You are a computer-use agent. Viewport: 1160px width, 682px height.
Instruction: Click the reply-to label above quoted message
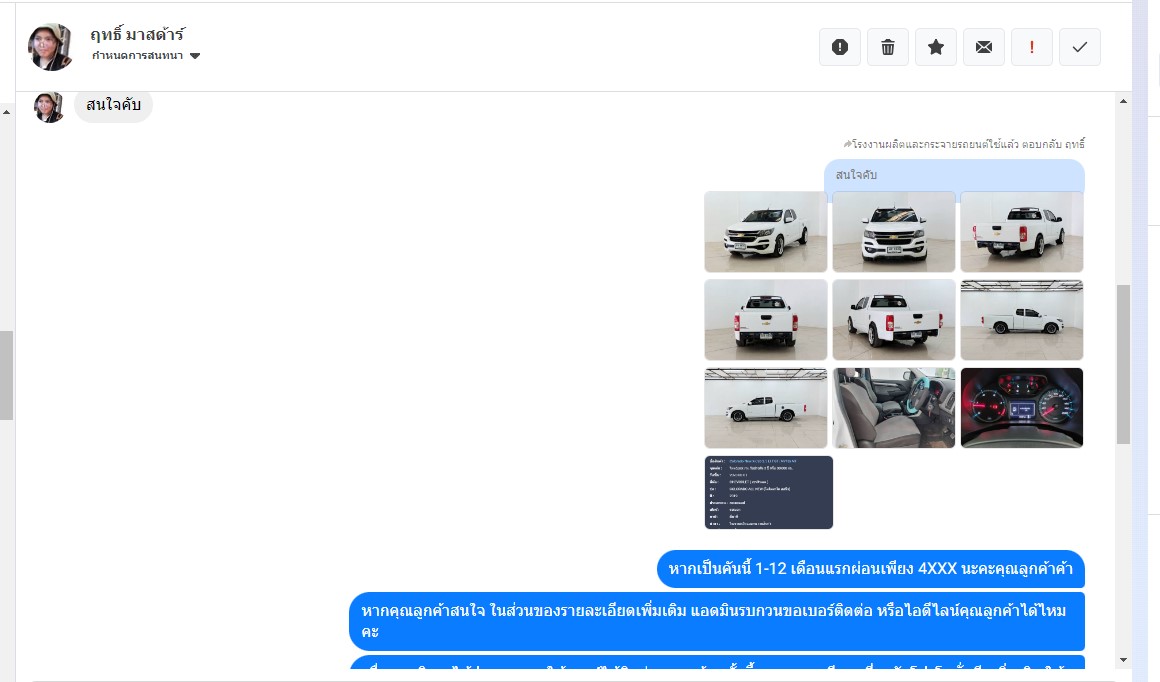(x=964, y=144)
